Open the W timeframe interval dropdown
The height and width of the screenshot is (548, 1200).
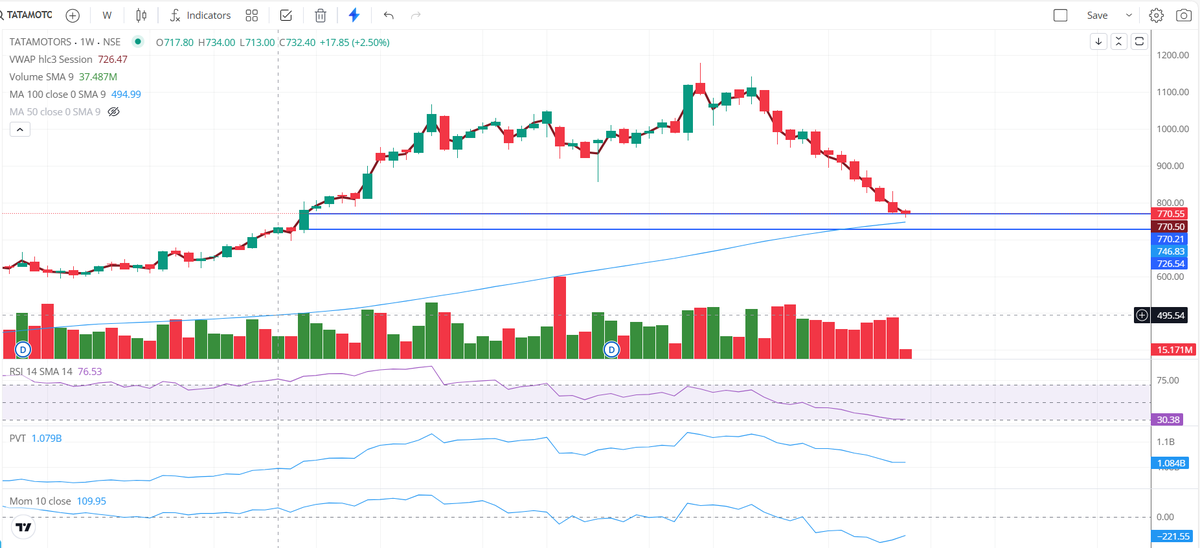[107, 15]
